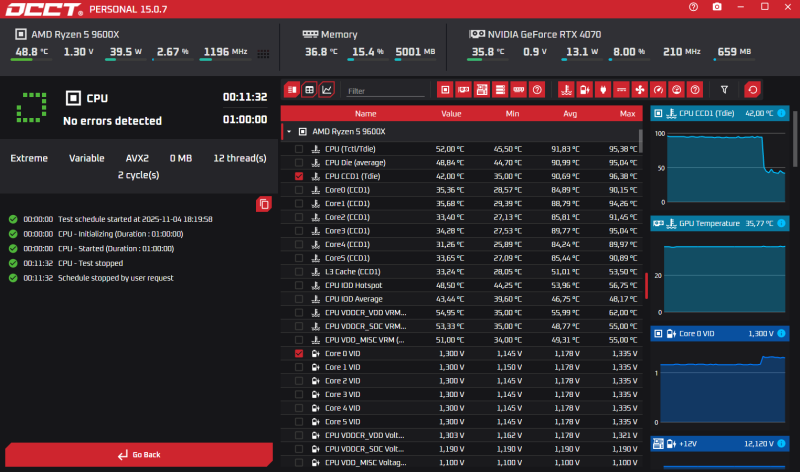
Task: Toggle current sensor type filter
Action: tap(621, 90)
